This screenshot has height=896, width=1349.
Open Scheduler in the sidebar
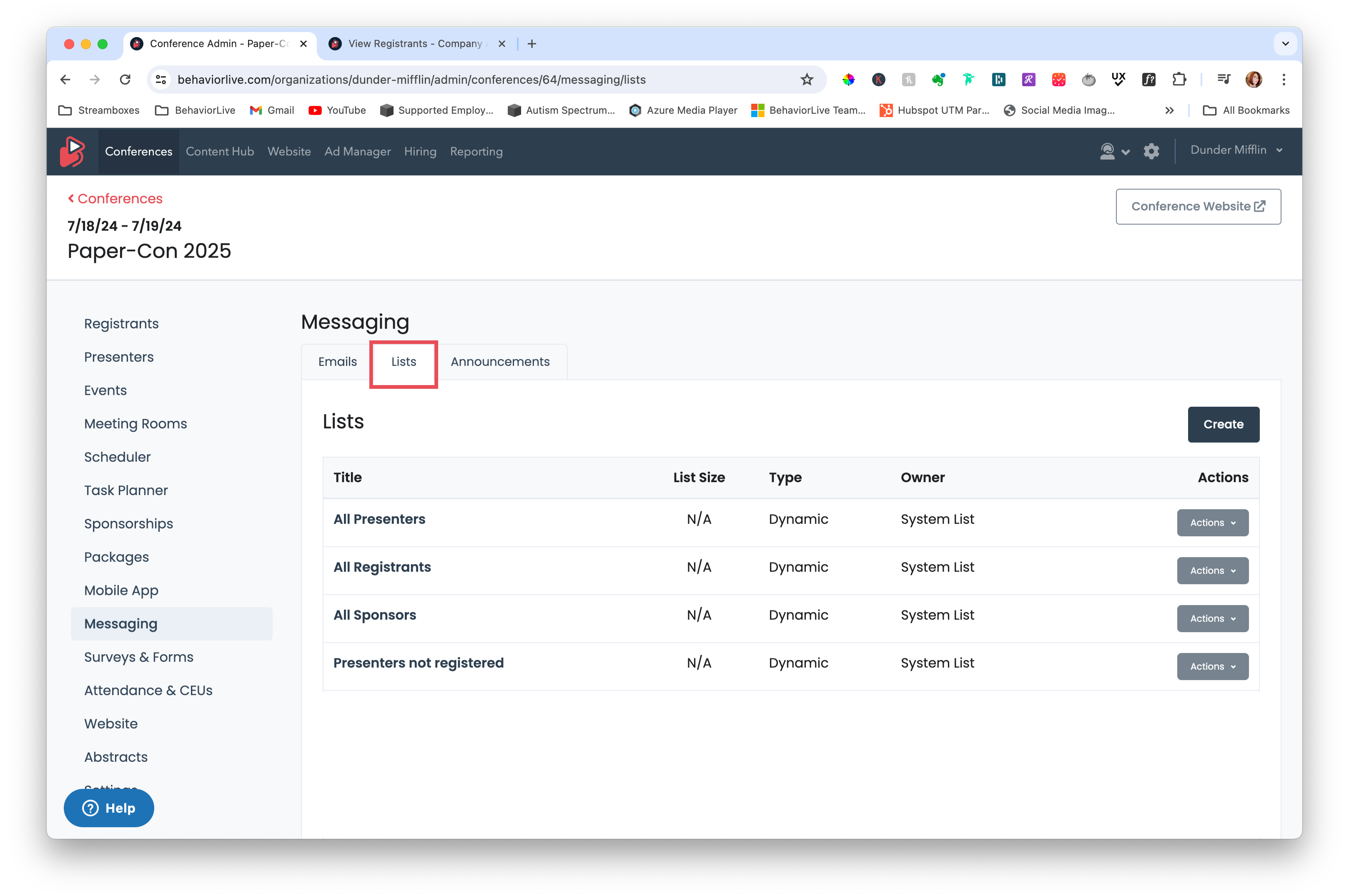(x=117, y=457)
